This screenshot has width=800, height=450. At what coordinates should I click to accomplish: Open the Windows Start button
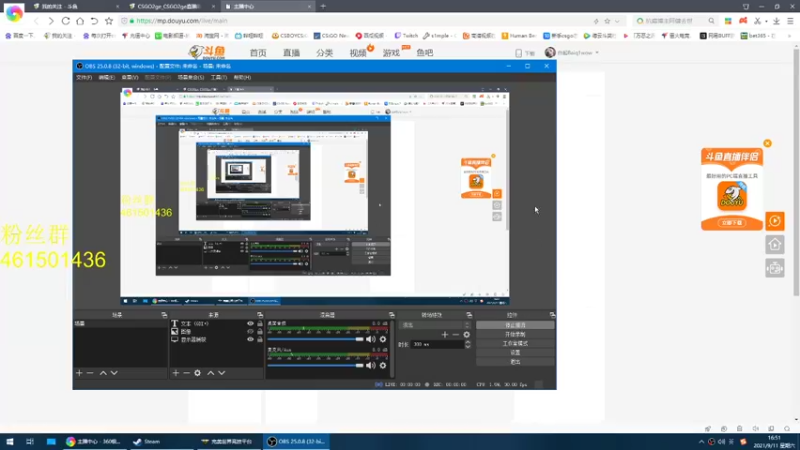pos(10,441)
